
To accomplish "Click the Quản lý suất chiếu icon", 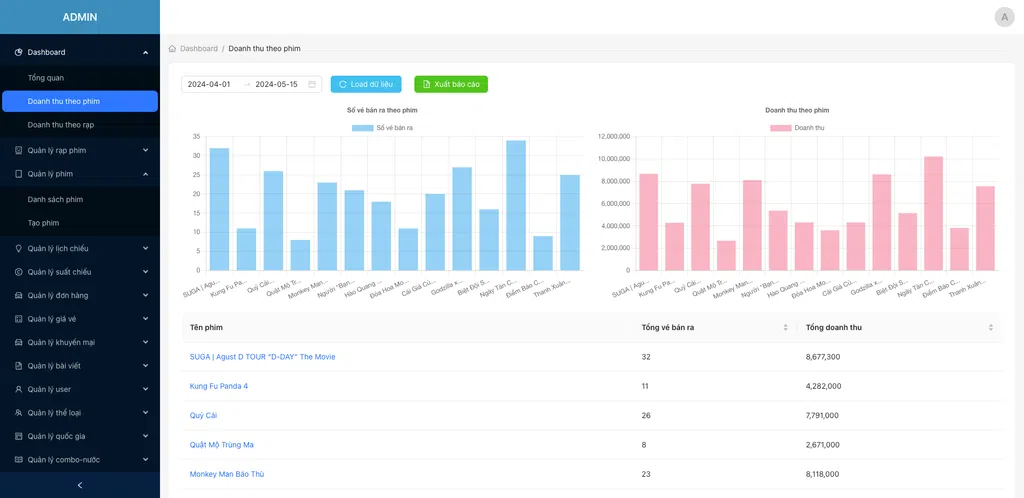I will pyautogui.click(x=18, y=272).
